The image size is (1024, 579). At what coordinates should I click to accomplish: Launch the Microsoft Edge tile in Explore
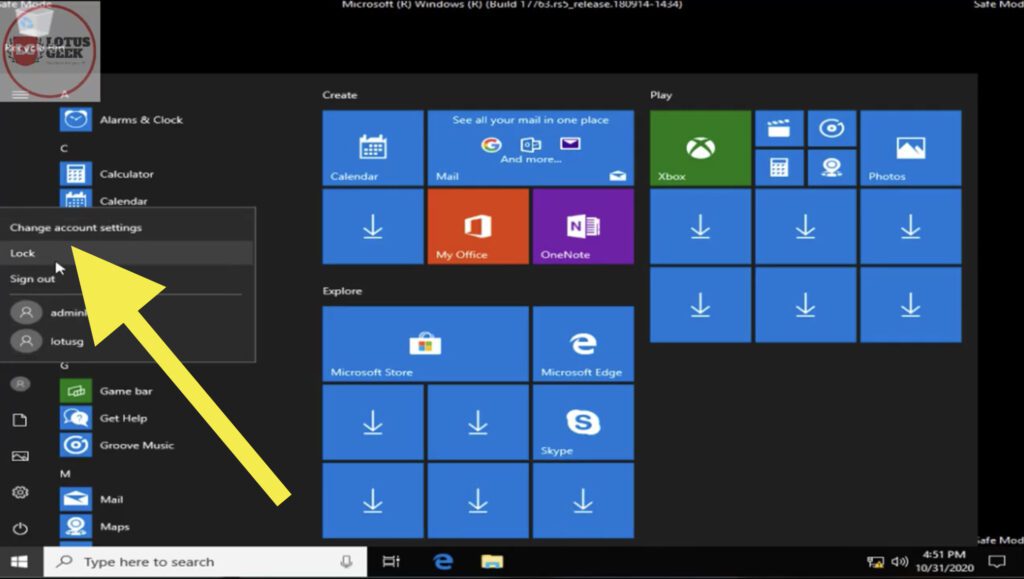tap(582, 344)
